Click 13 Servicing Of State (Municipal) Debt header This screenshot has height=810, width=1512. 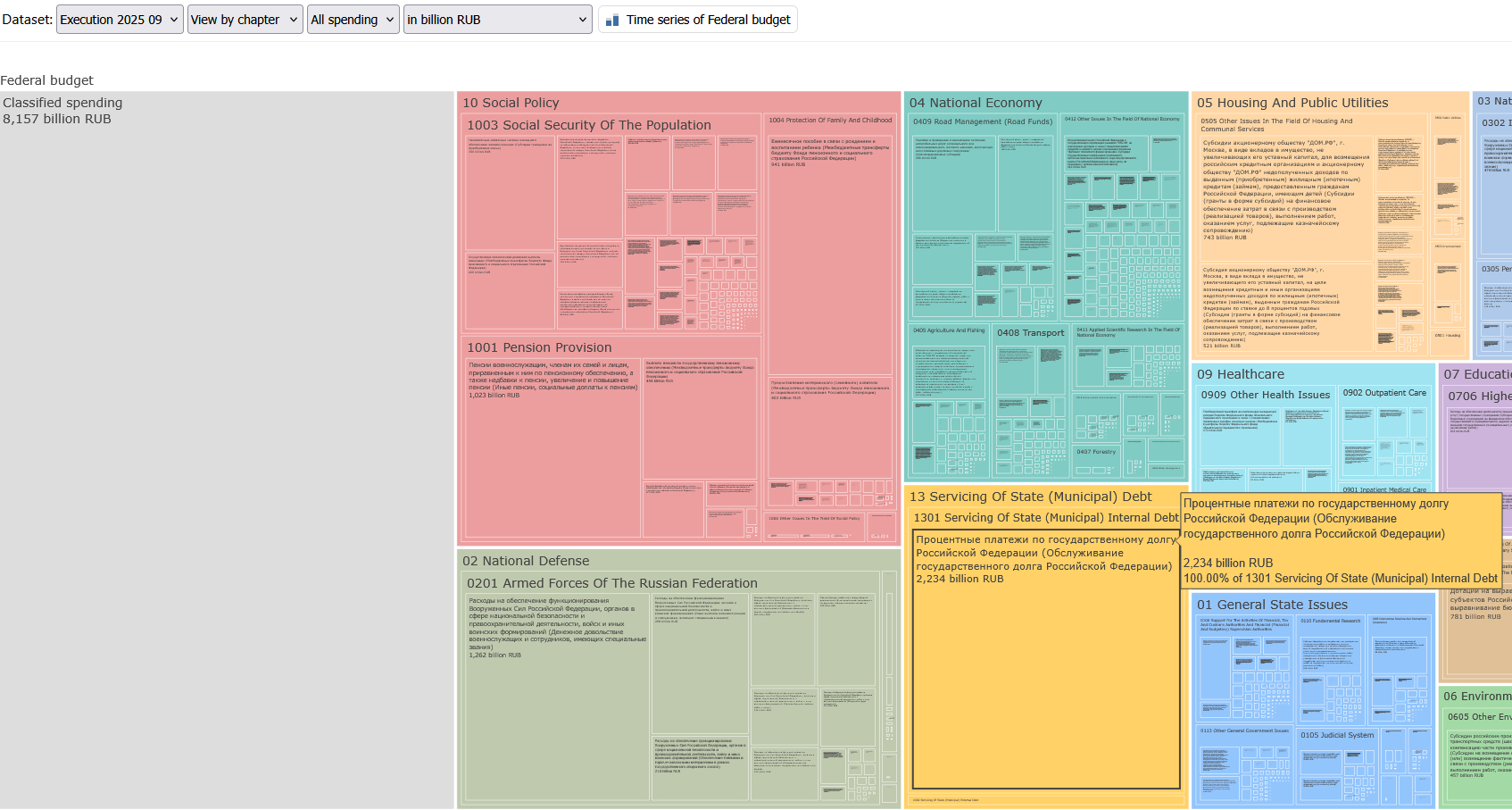(x=1030, y=497)
